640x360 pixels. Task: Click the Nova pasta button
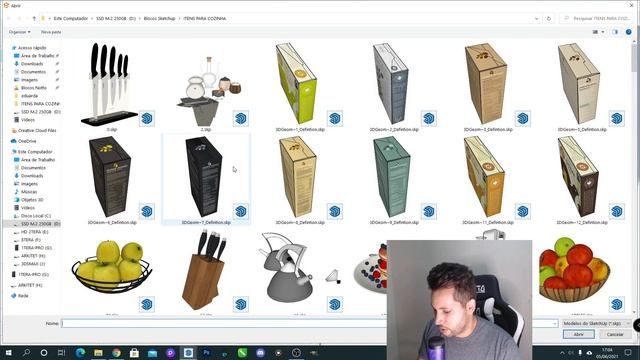pos(51,32)
